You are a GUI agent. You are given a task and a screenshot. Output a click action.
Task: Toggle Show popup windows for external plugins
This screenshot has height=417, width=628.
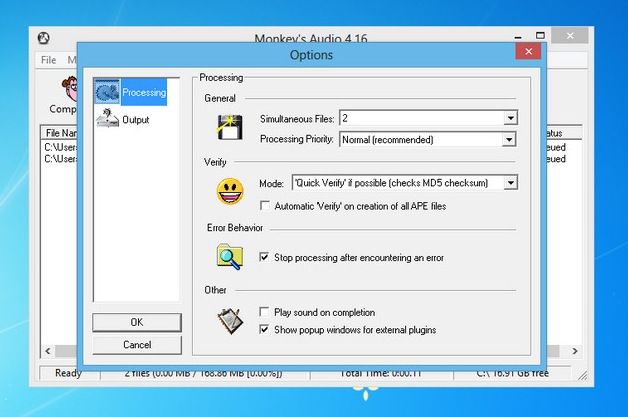(x=264, y=329)
